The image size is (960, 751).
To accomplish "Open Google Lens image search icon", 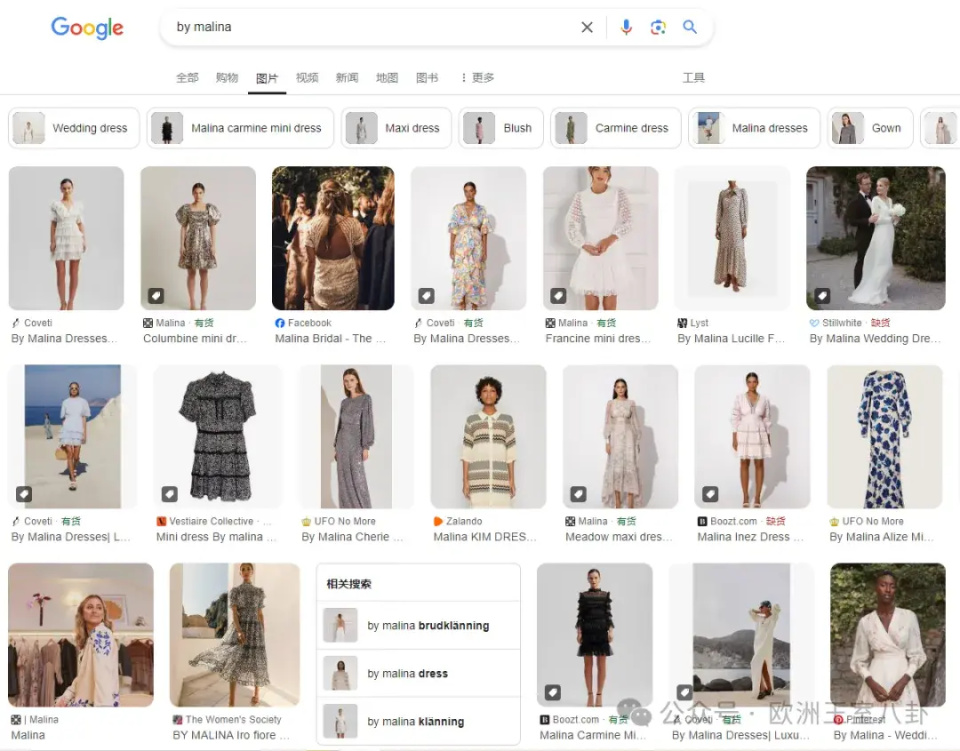I will (658, 27).
